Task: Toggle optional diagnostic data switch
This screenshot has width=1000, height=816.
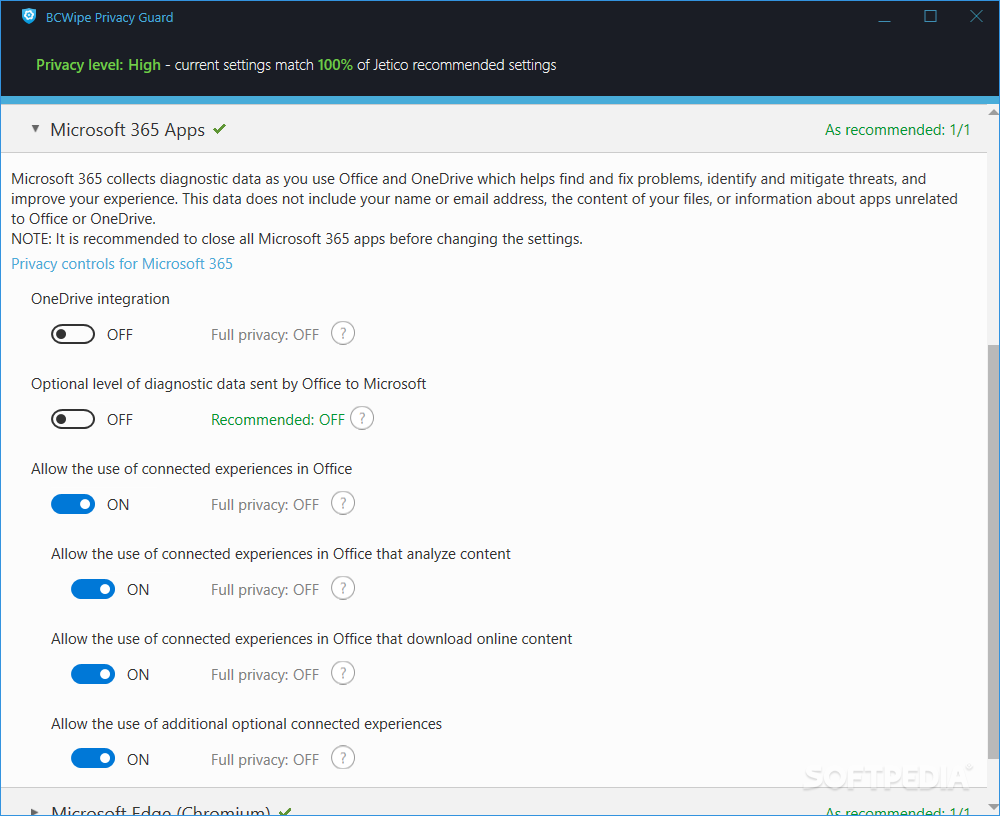Action: click(73, 419)
